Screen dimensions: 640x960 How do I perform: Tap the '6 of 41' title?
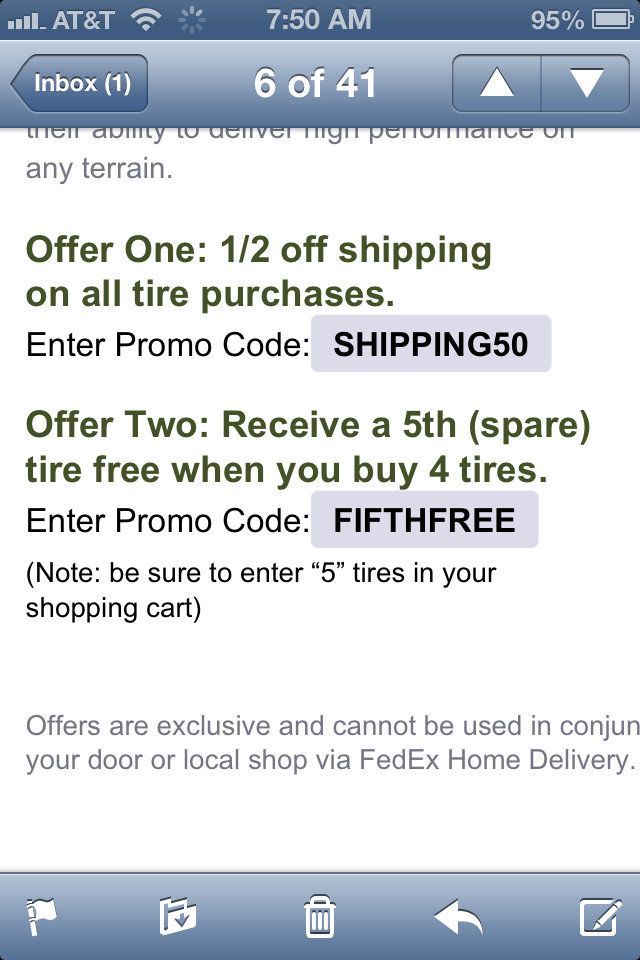click(x=315, y=83)
